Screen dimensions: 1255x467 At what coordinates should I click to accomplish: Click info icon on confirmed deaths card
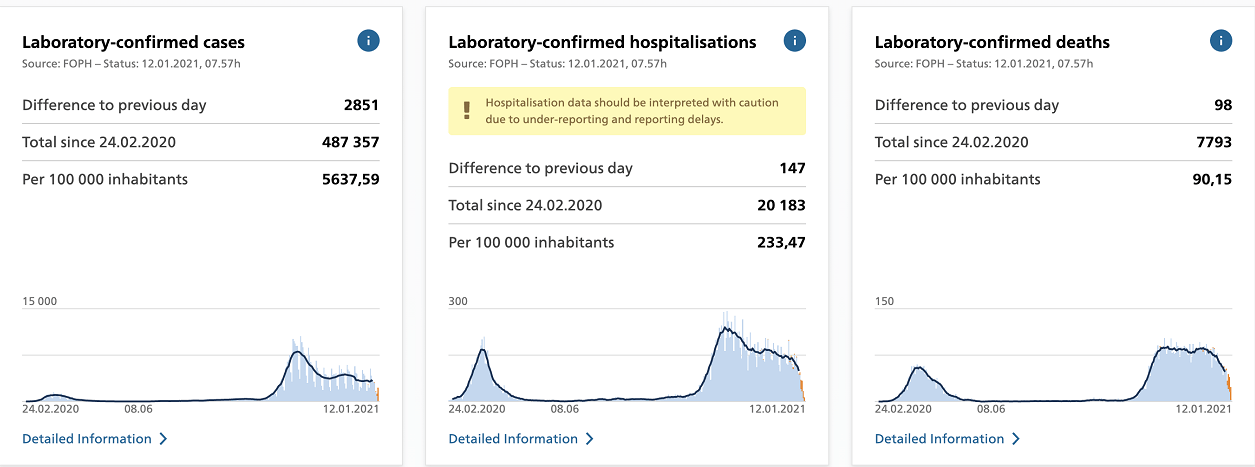[x=1220, y=41]
